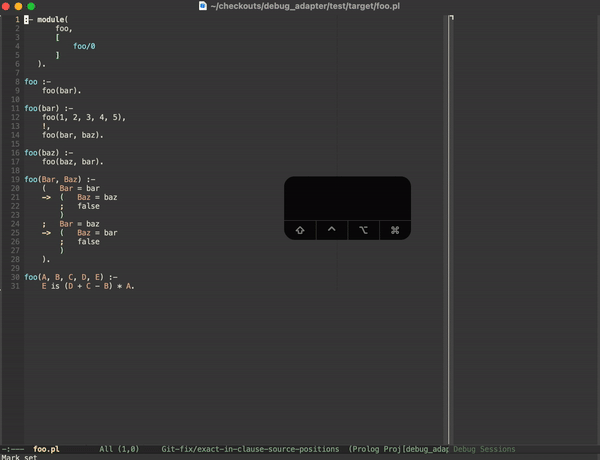The width and height of the screenshot is (600, 460).
Task: Click ').' on line 28
Action: click(46, 259)
